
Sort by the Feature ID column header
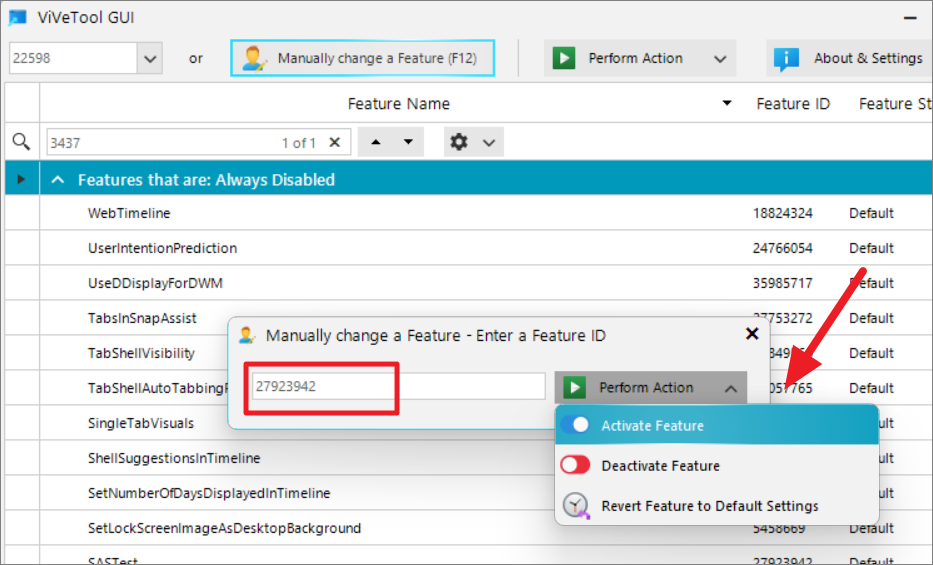[793, 103]
